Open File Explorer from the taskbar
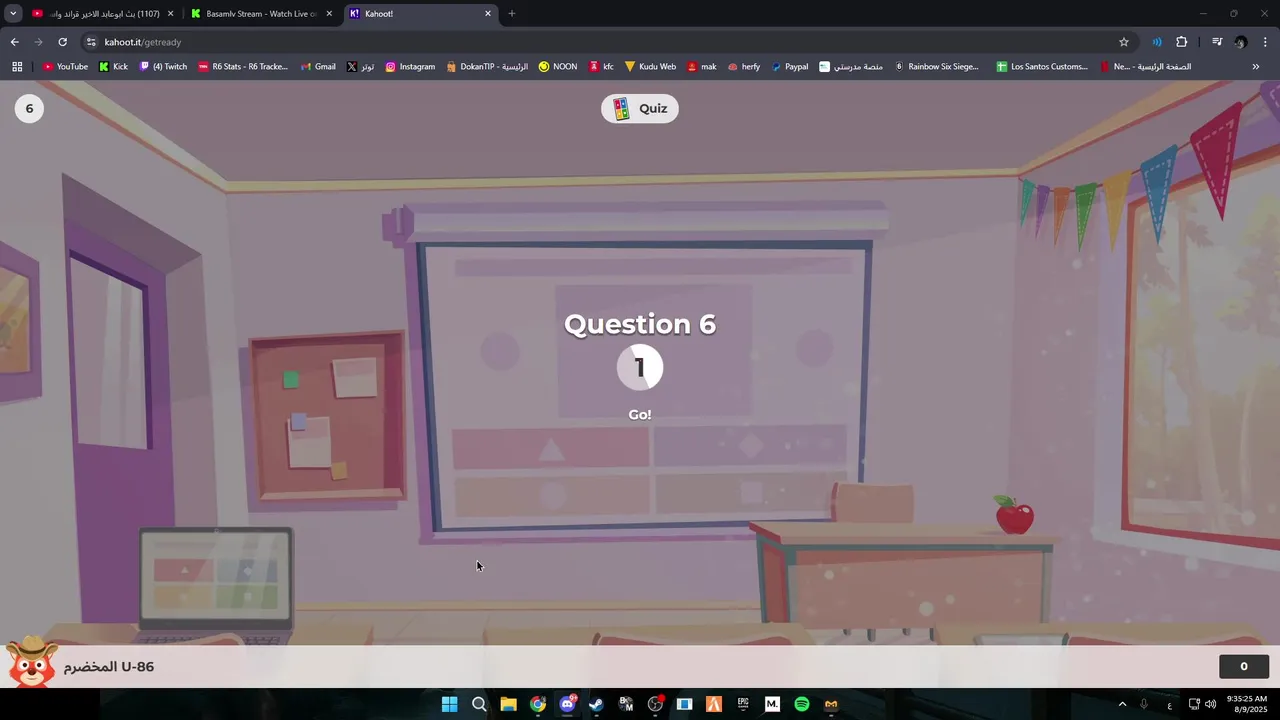Image resolution: width=1280 pixels, height=720 pixels. click(x=508, y=704)
